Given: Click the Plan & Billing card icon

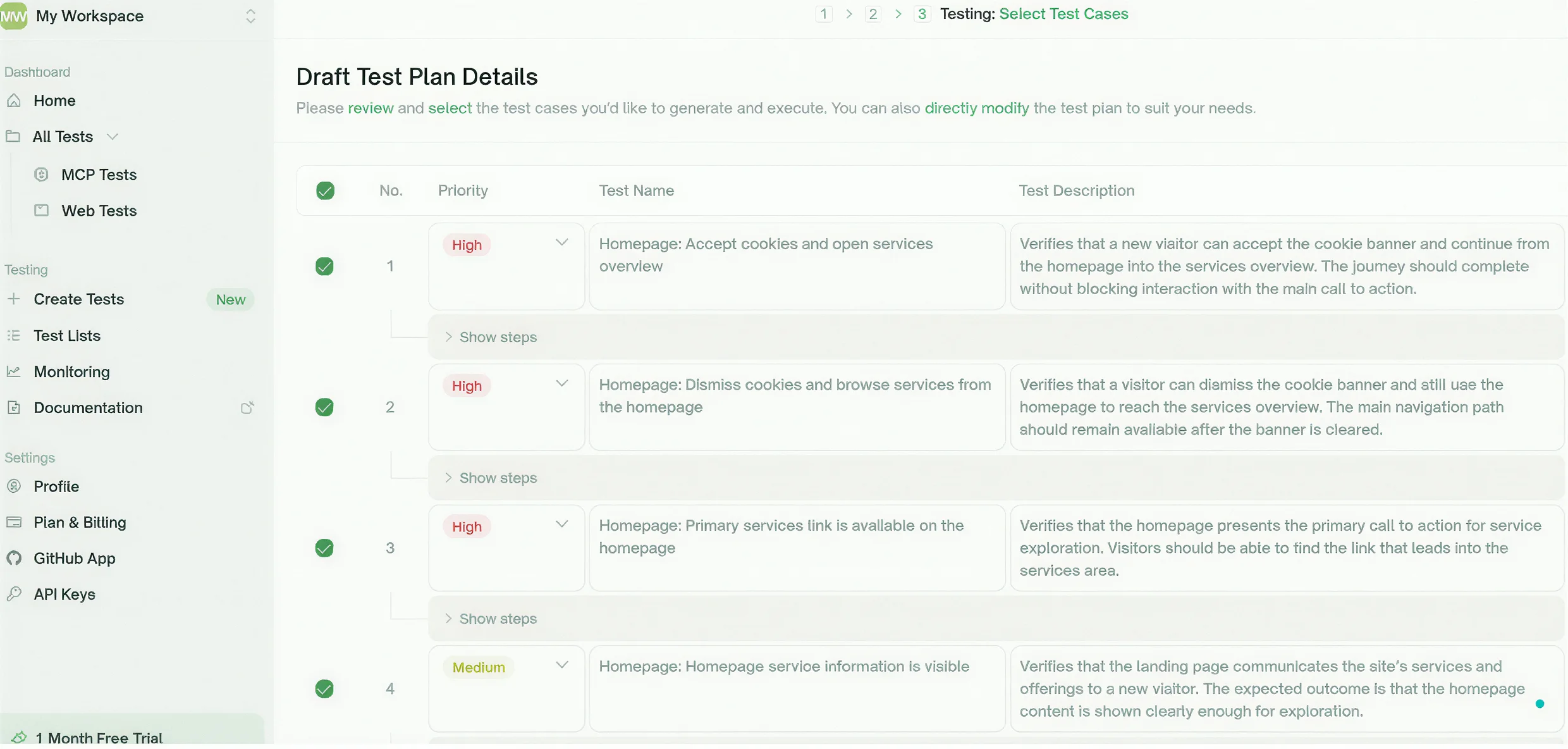Looking at the screenshot, I should pyautogui.click(x=13, y=522).
